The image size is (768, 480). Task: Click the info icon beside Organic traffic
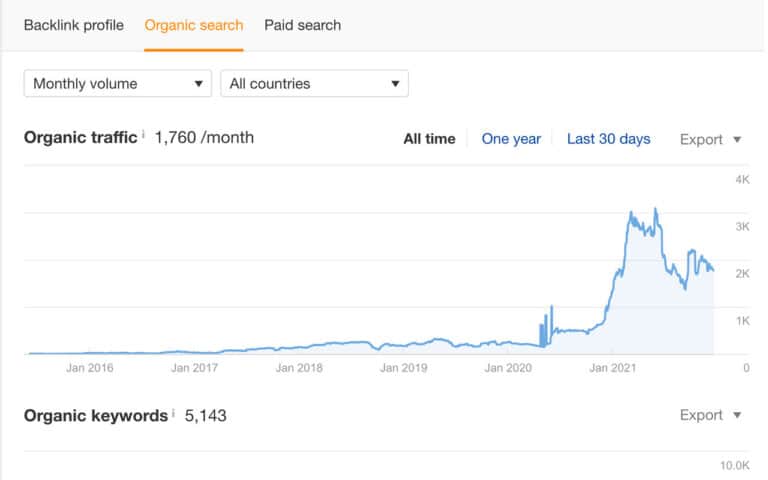144,134
